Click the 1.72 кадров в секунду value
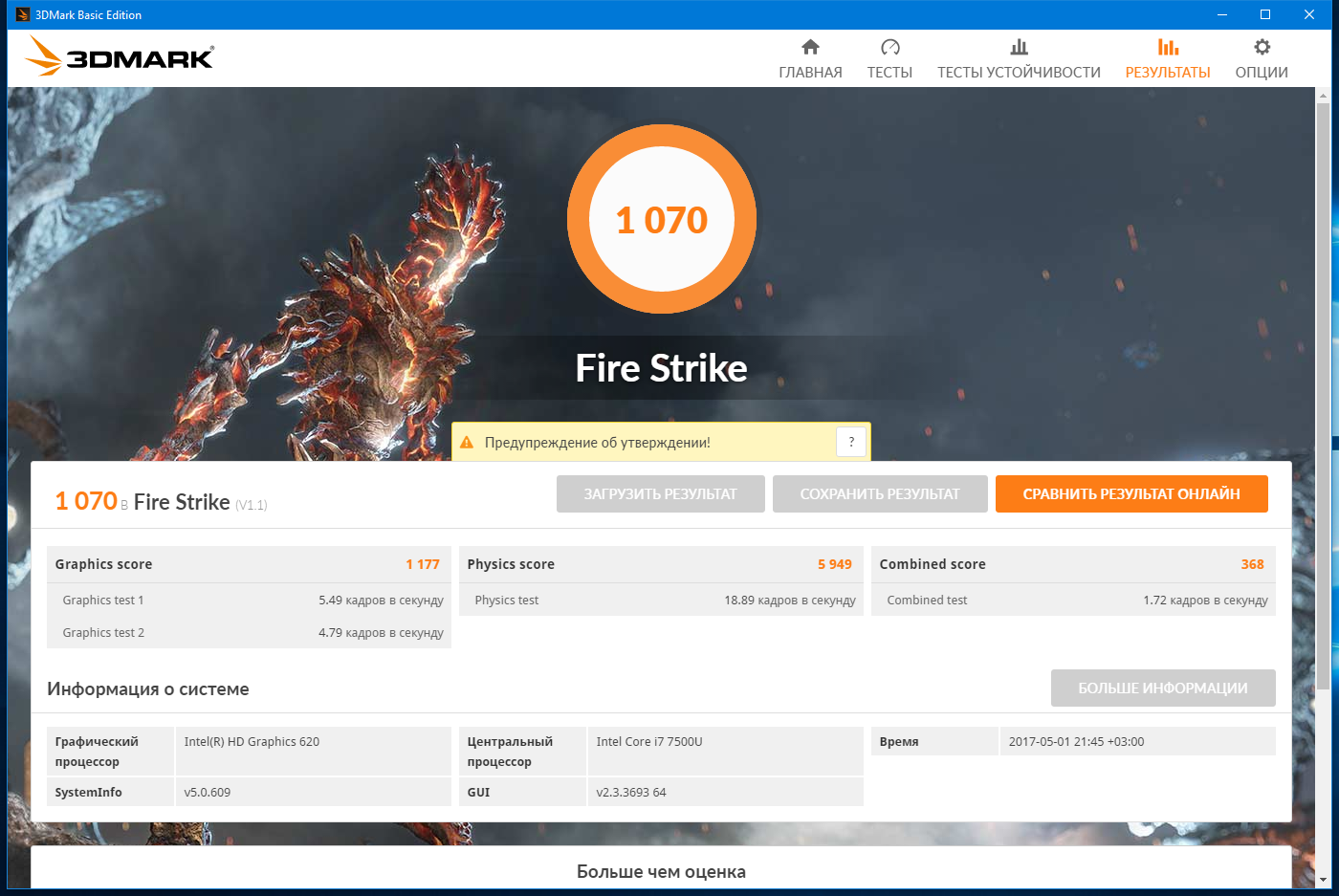Screen dimensions: 1339x896 [x=1206, y=601]
